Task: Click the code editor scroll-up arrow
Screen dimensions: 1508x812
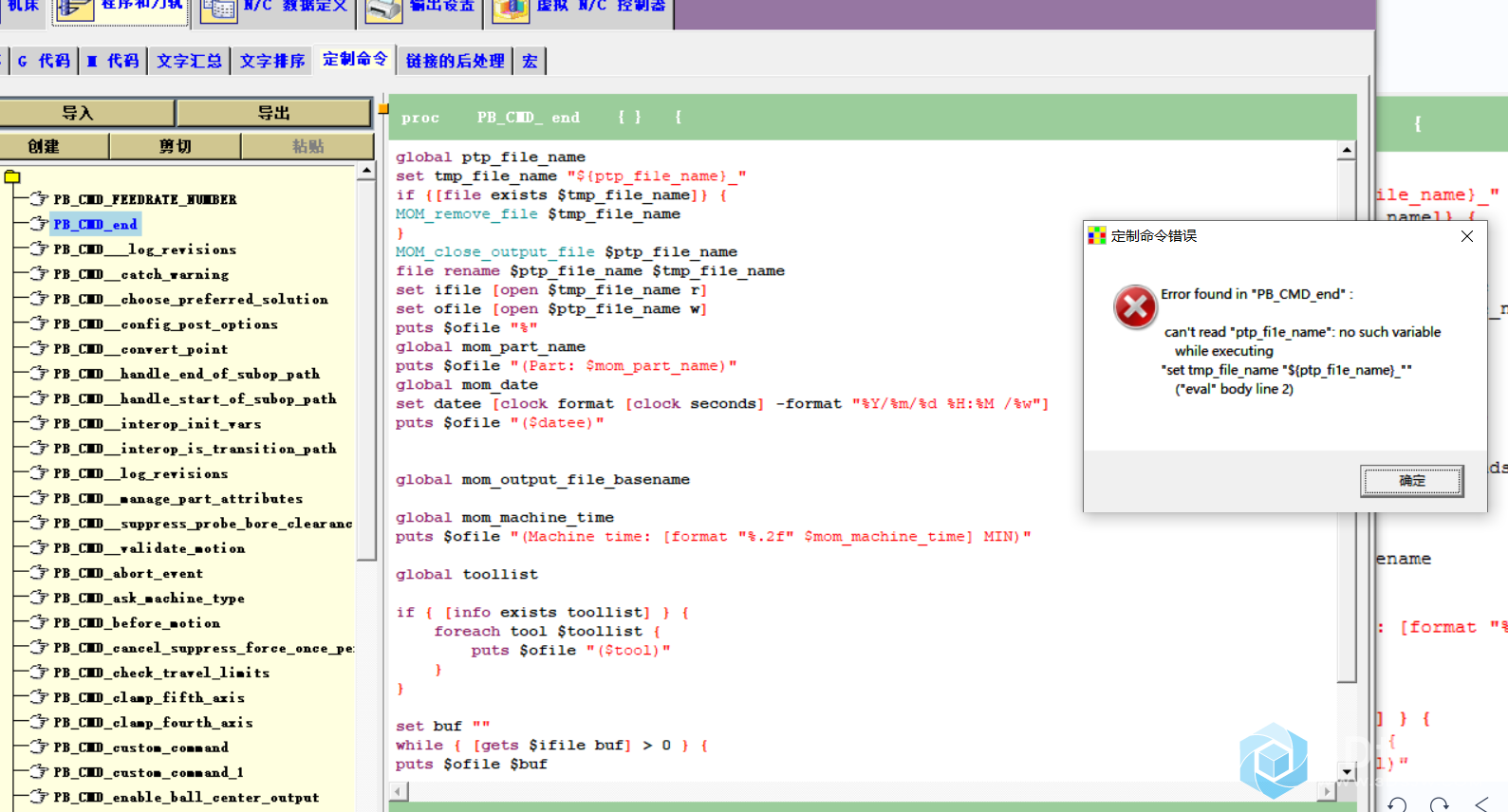Action: pyautogui.click(x=1347, y=150)
